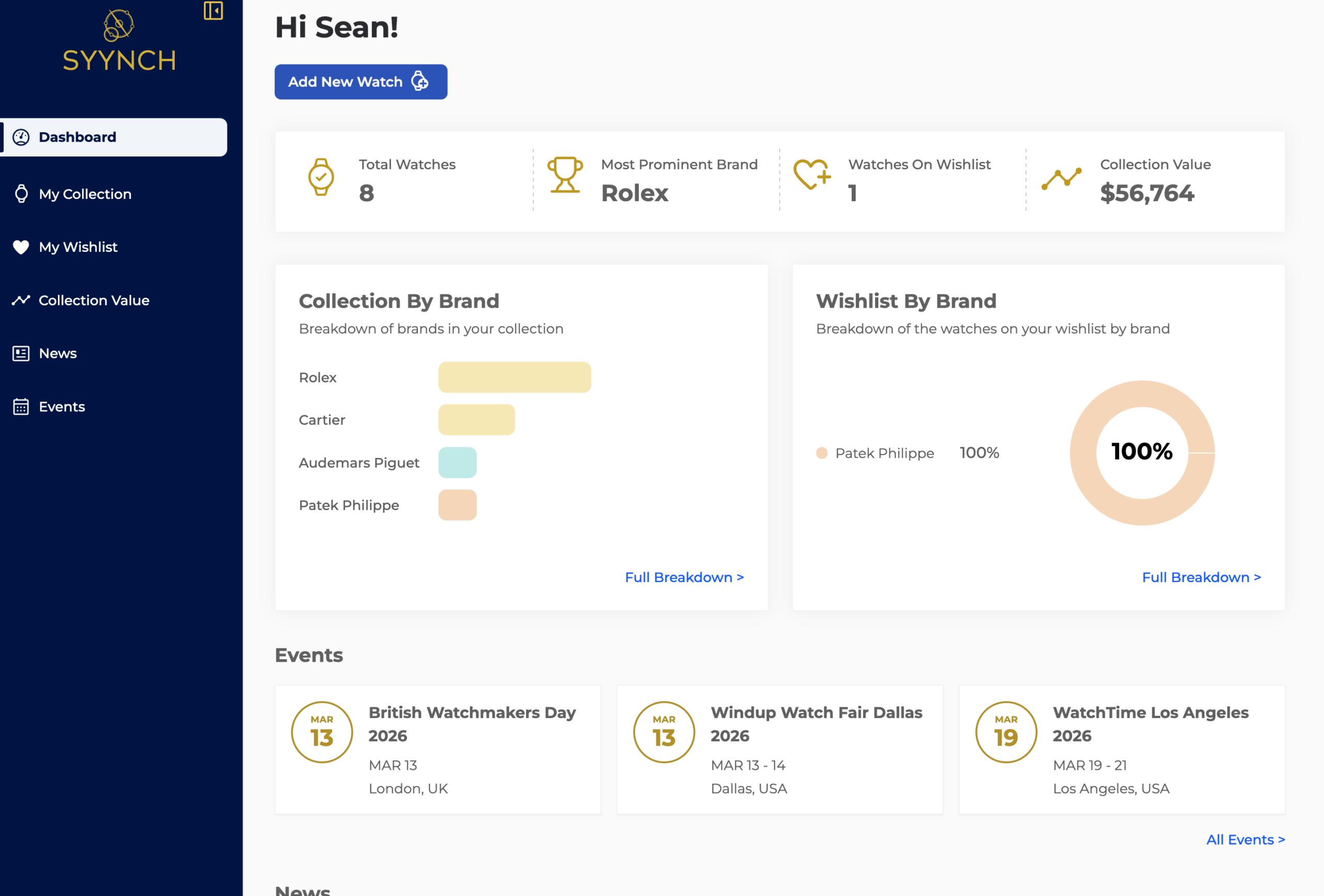Screen dimensions: 1324x896
Task: Click the SYYNCH logo
Action: pos(119,41)
